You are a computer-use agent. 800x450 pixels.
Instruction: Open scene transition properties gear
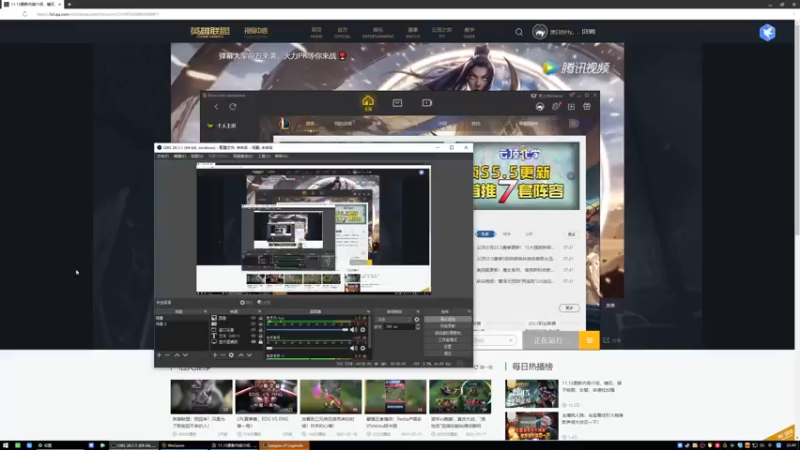point(417,319)
